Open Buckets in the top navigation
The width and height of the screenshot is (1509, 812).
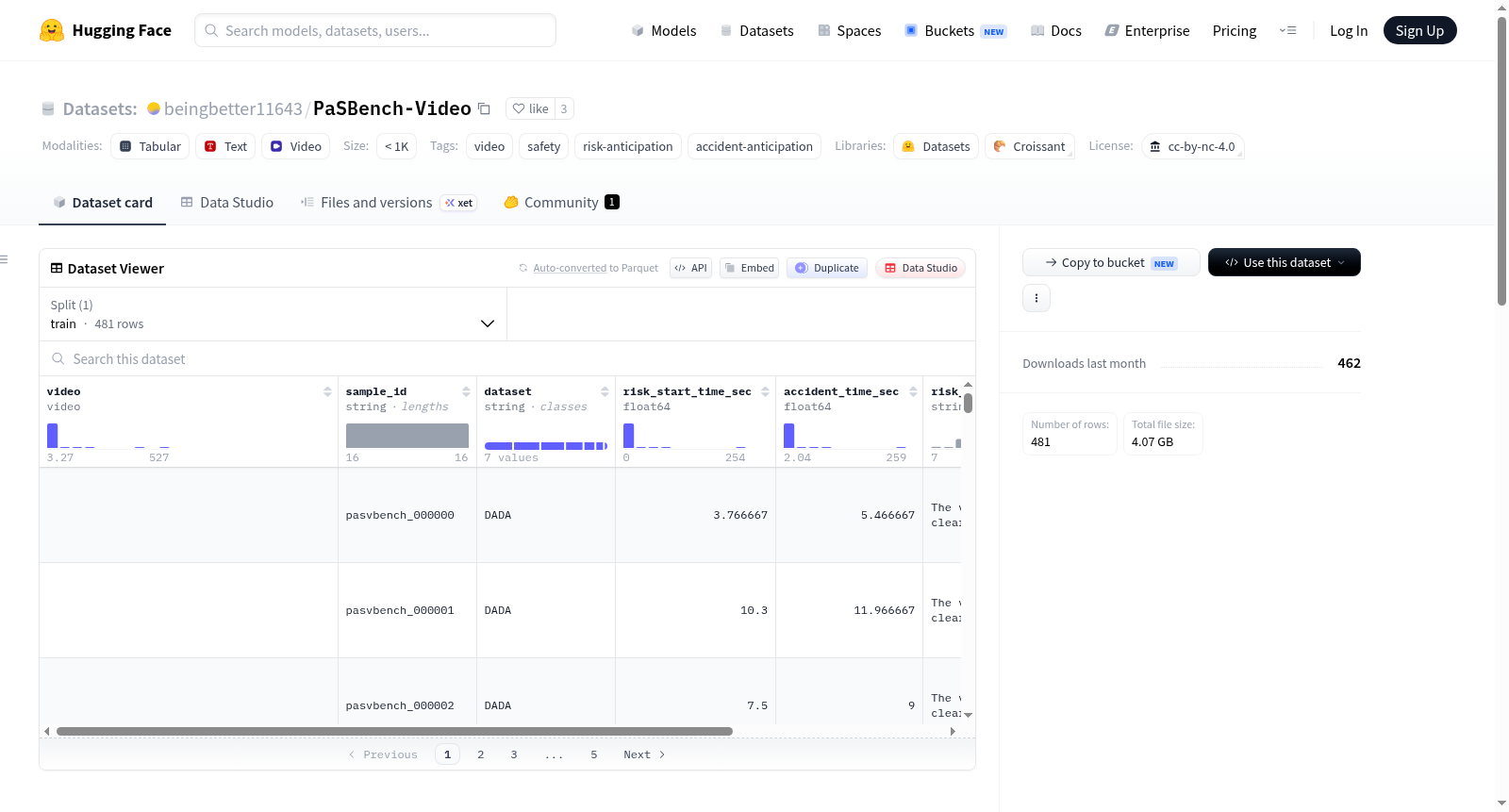[955, 31]
